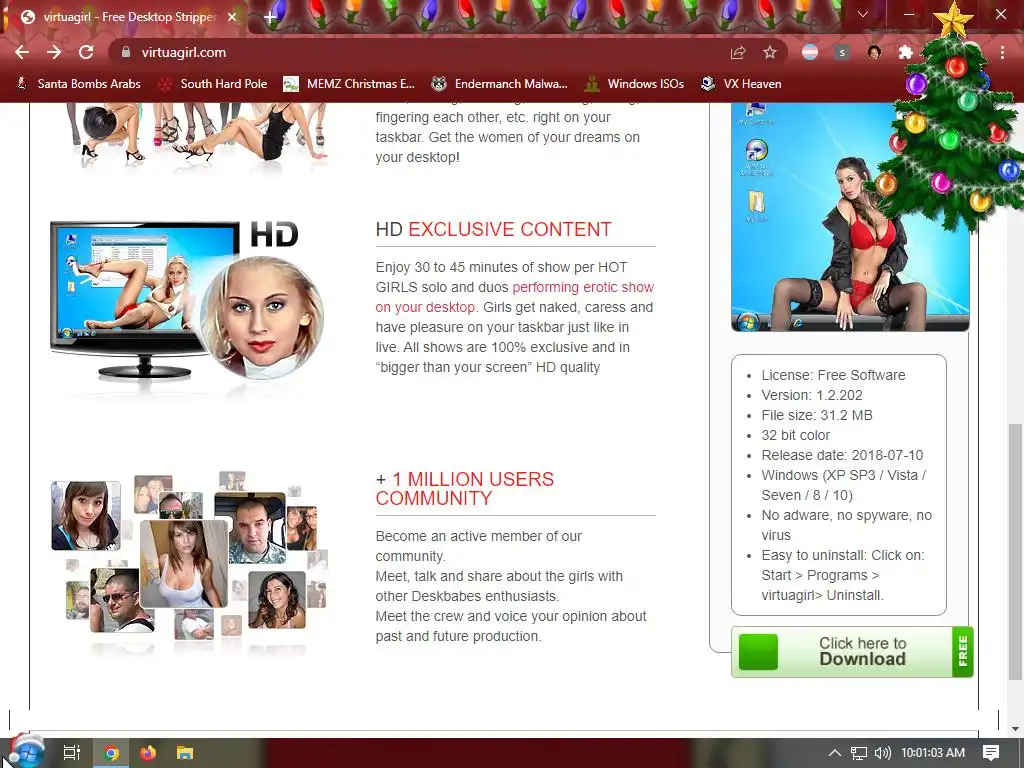This screenshot has width=1024, height=768.
Task: Open the notification center icon
Action: [x=991, y=753]
